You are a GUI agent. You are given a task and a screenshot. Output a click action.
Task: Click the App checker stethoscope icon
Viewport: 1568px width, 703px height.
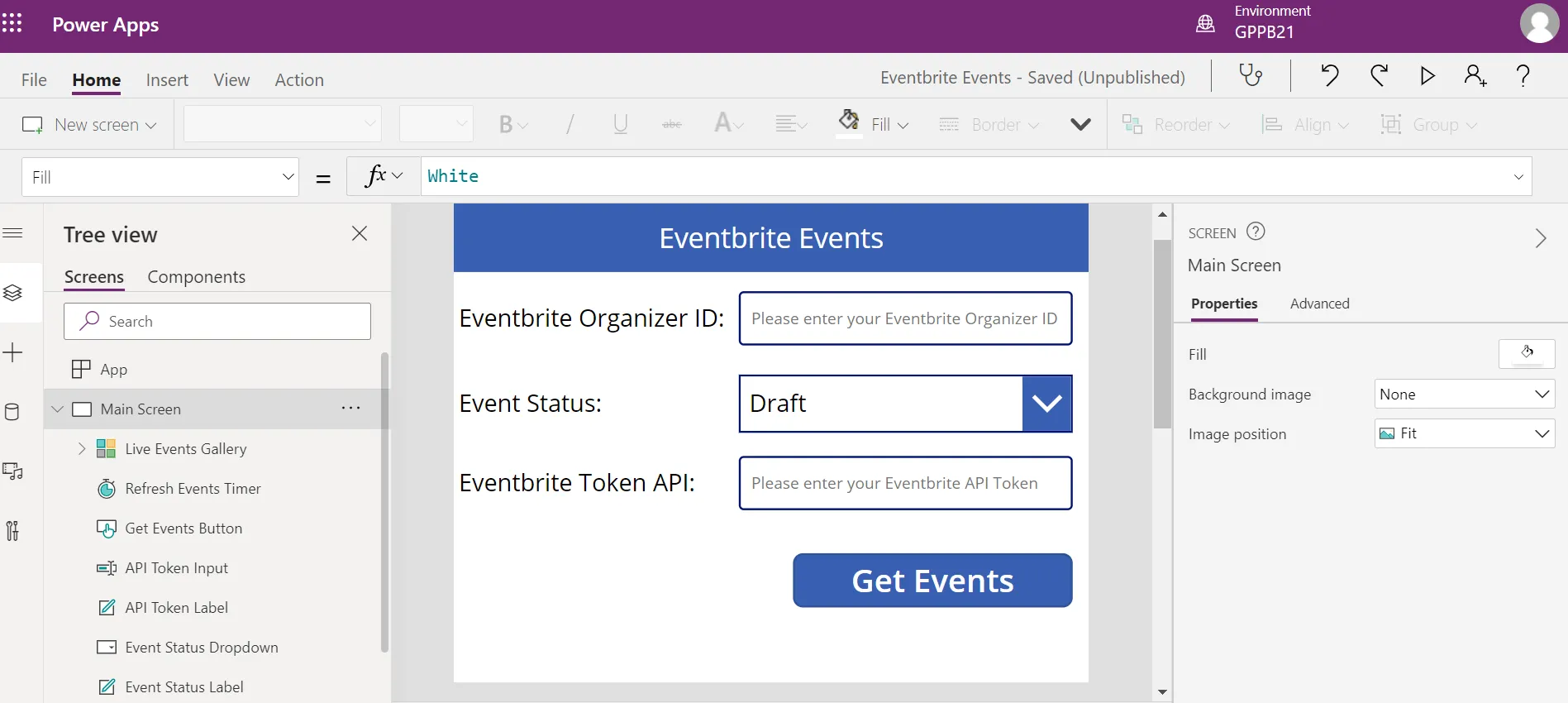click(x=1251, y=76)
